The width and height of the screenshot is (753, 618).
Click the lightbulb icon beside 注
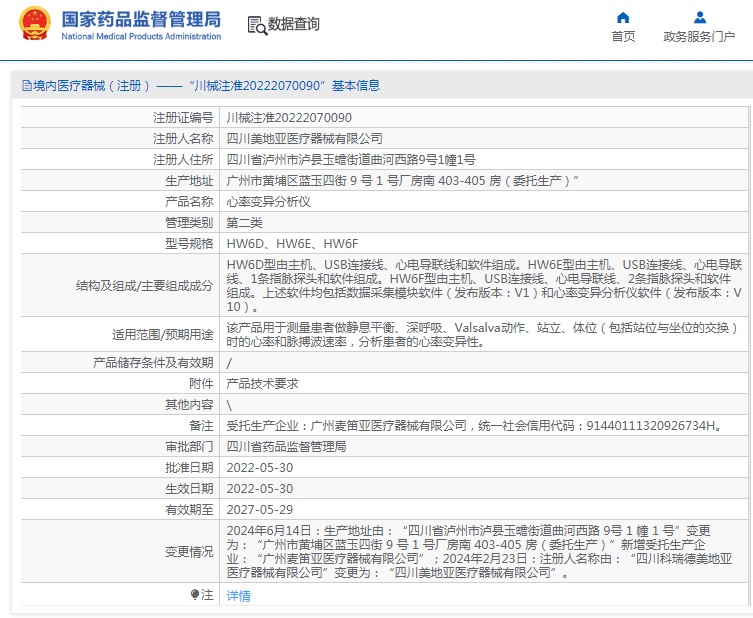pos(195,594)
